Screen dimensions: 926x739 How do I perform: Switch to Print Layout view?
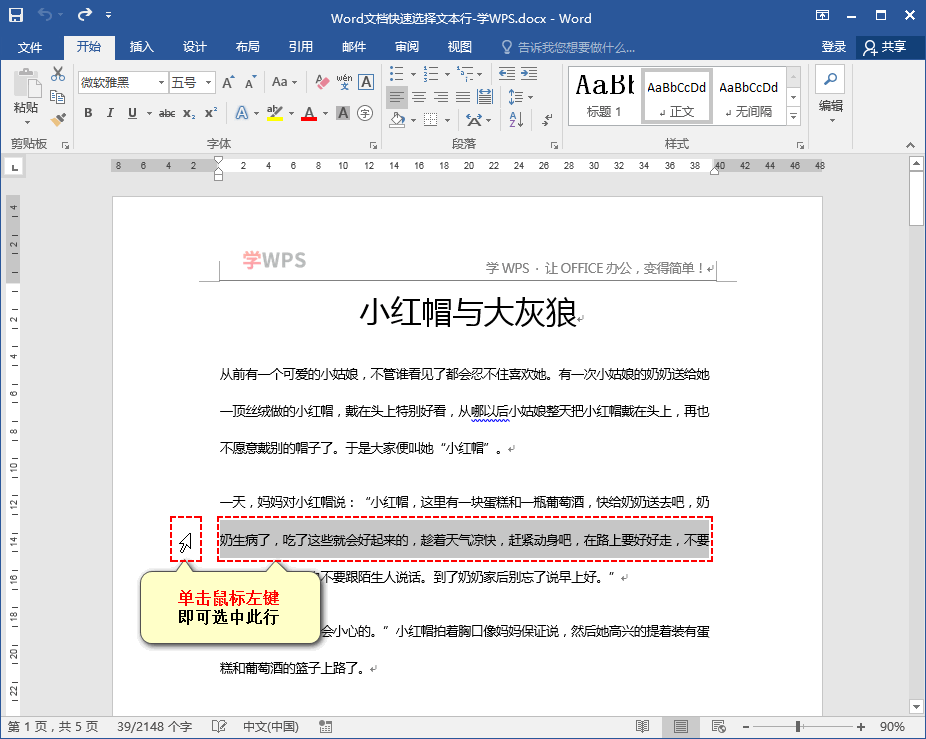(x=680, y=727)
